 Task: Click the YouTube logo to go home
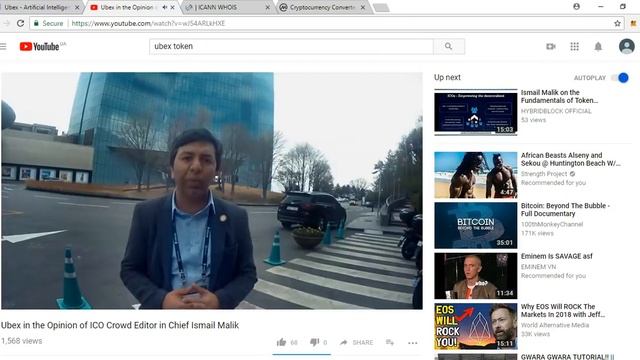click(x=40, y=47)
